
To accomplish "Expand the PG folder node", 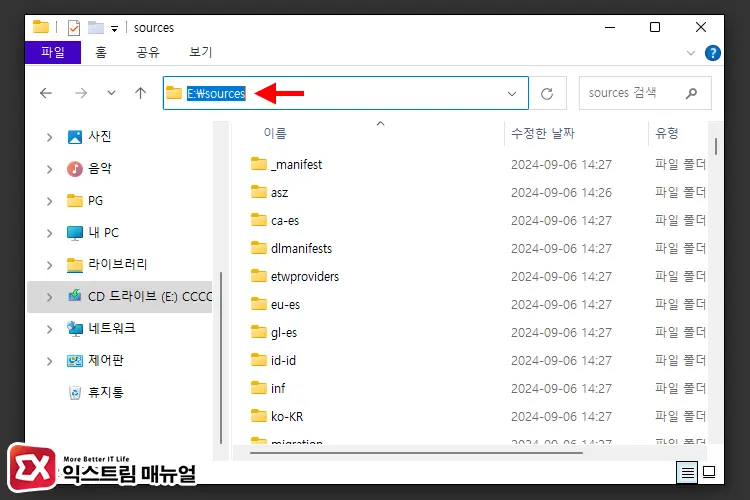I will click(49, 201).
